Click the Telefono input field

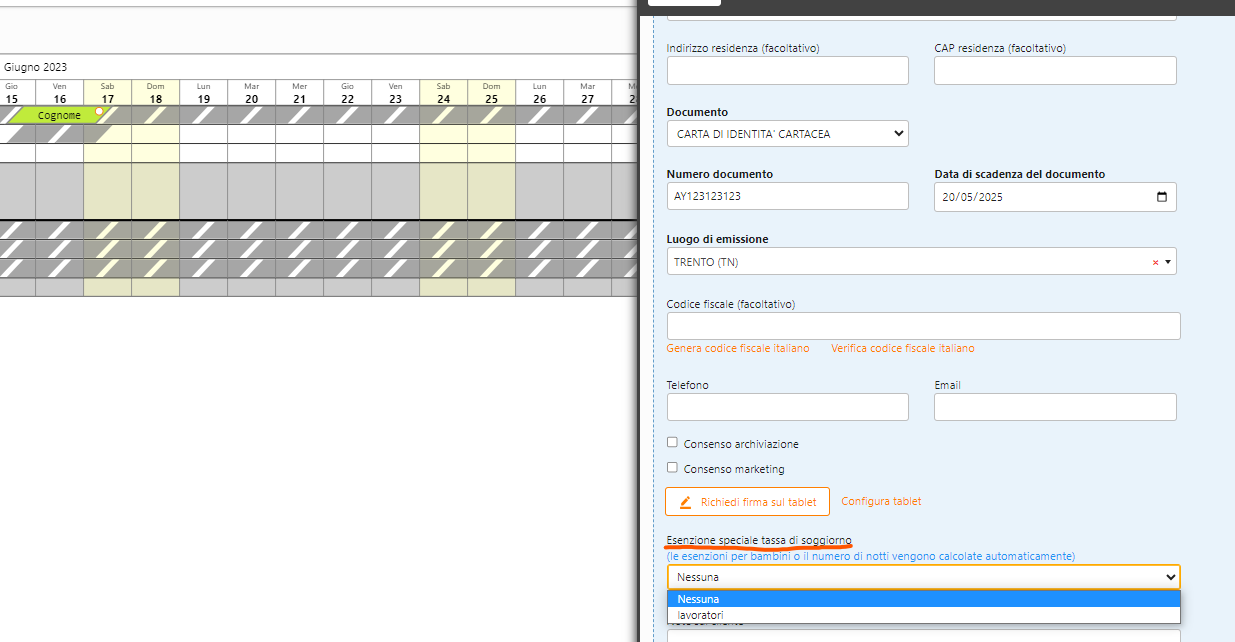(x=787, y=407)
